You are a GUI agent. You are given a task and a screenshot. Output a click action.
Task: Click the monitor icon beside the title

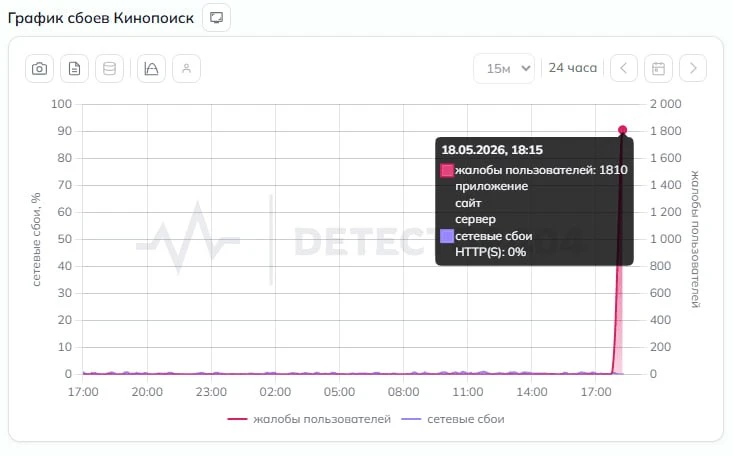(x=216, y=18)
